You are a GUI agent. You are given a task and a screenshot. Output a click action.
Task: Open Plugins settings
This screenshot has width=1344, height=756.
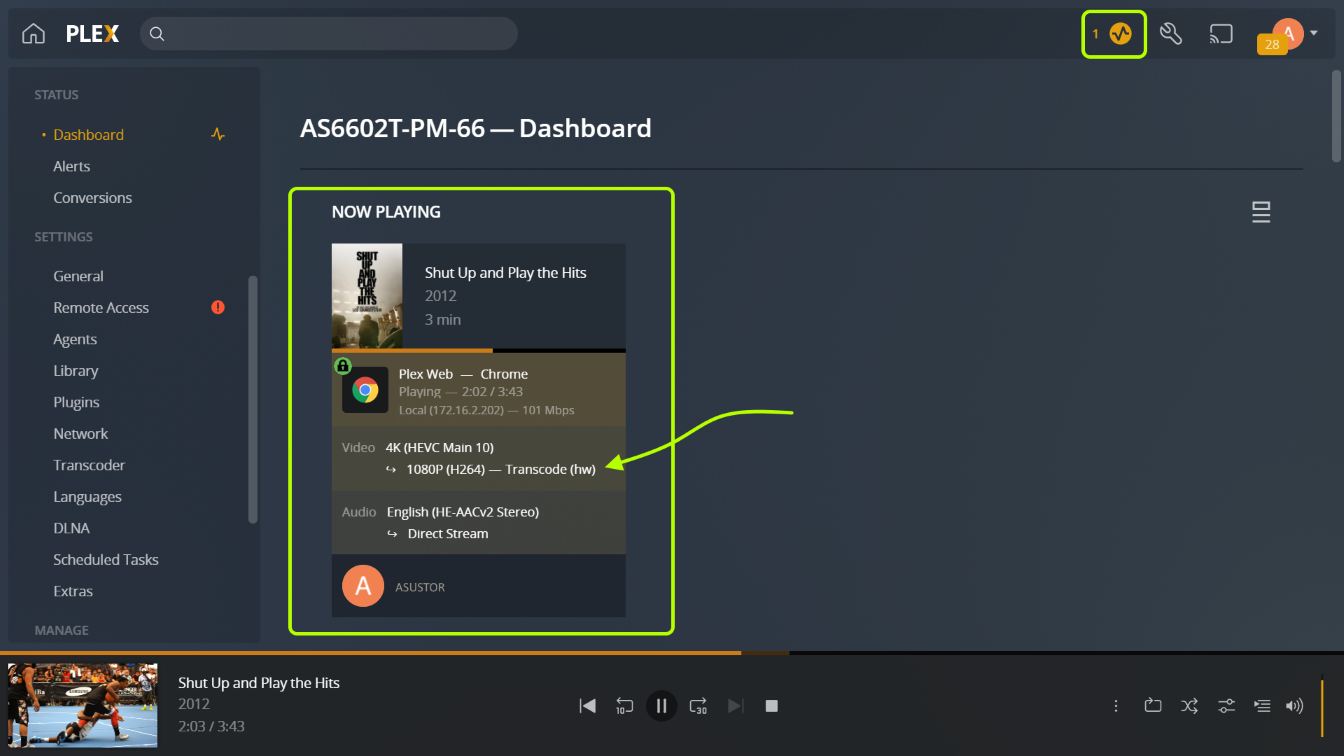(76, 402)
